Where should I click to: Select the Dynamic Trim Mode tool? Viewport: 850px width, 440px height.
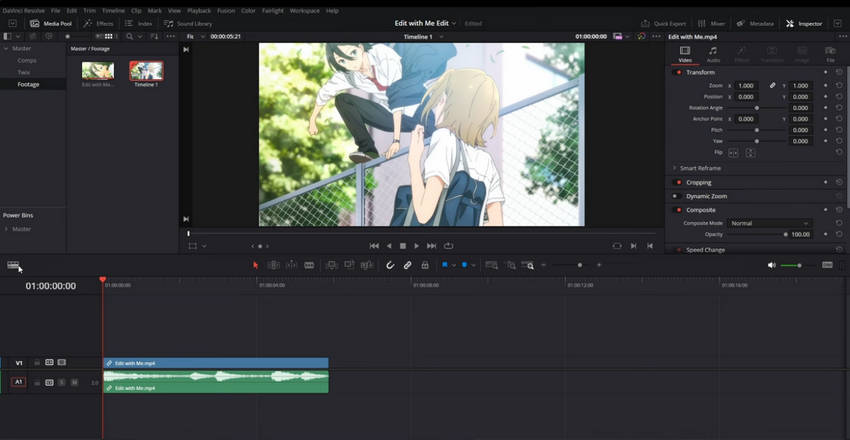tap(292, 265)
